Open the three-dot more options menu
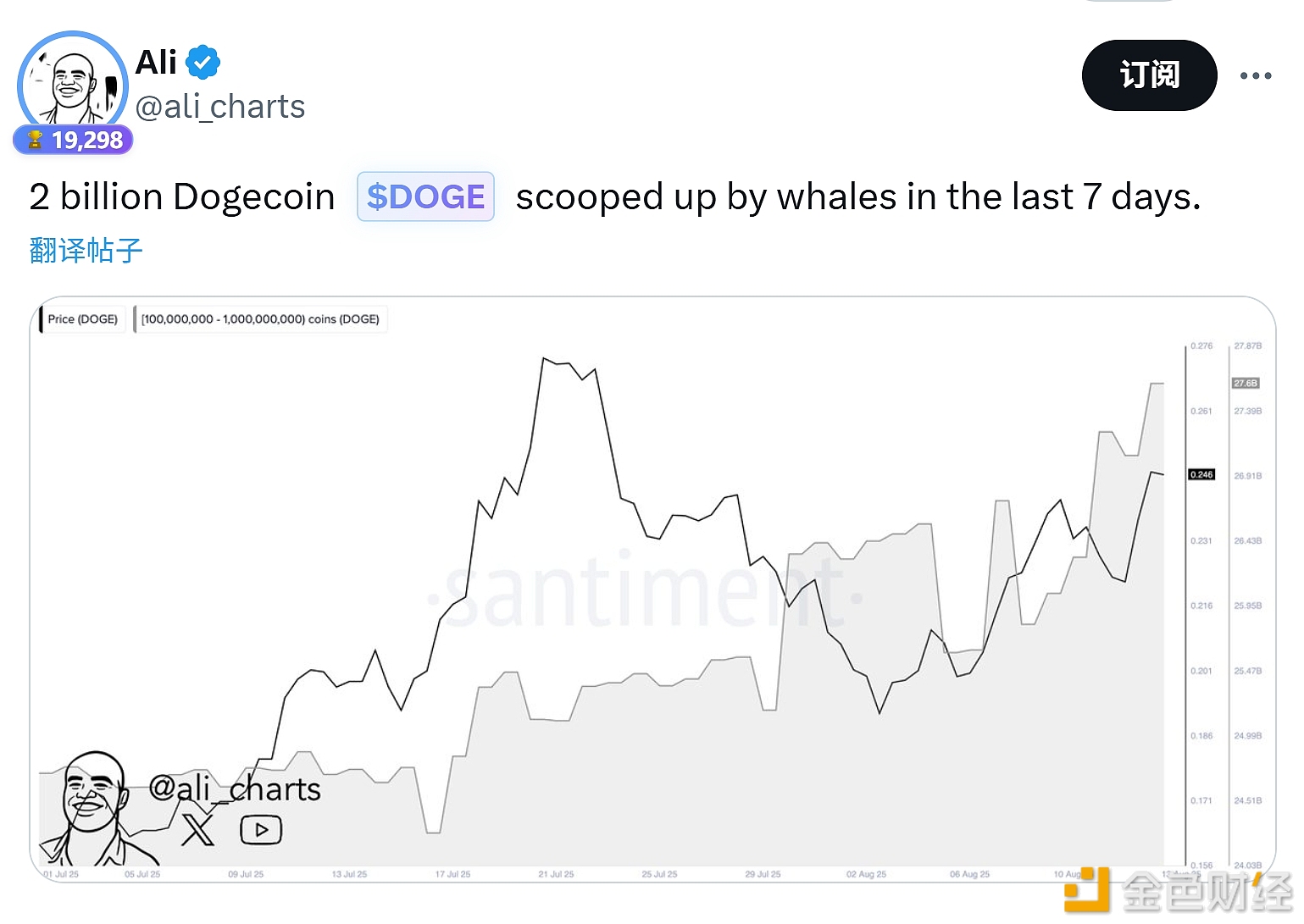Viewport: 1304px width, 924px height. [1255, 75]
